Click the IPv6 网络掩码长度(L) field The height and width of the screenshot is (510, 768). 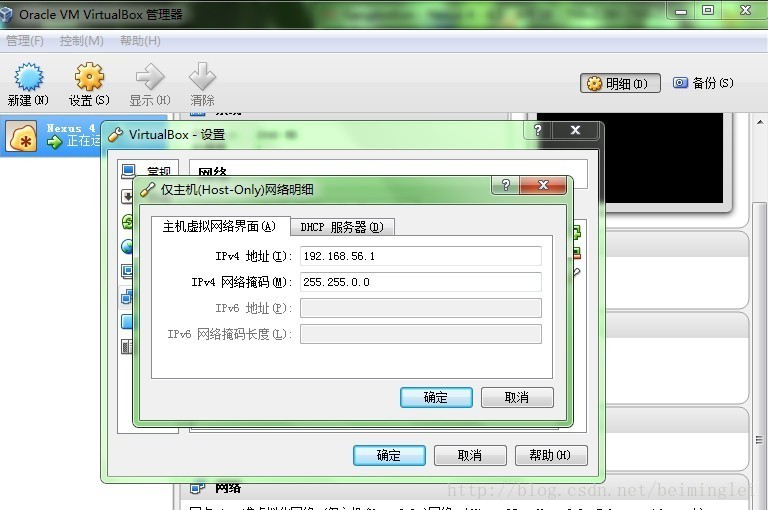421,334
